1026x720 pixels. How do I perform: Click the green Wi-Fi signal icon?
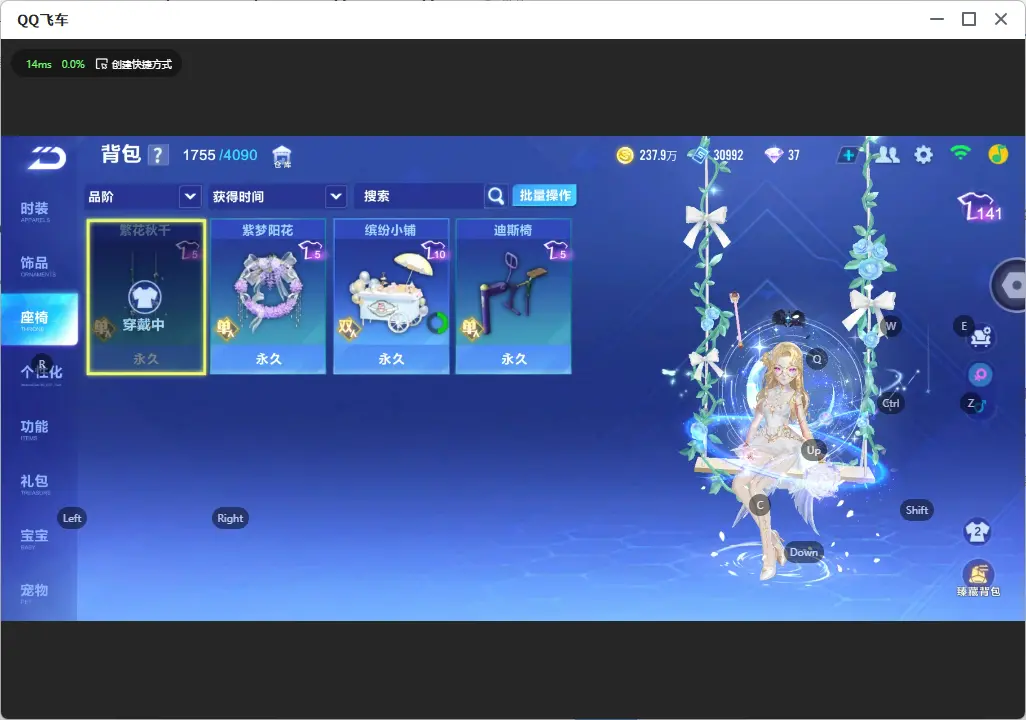pos(960,154)
